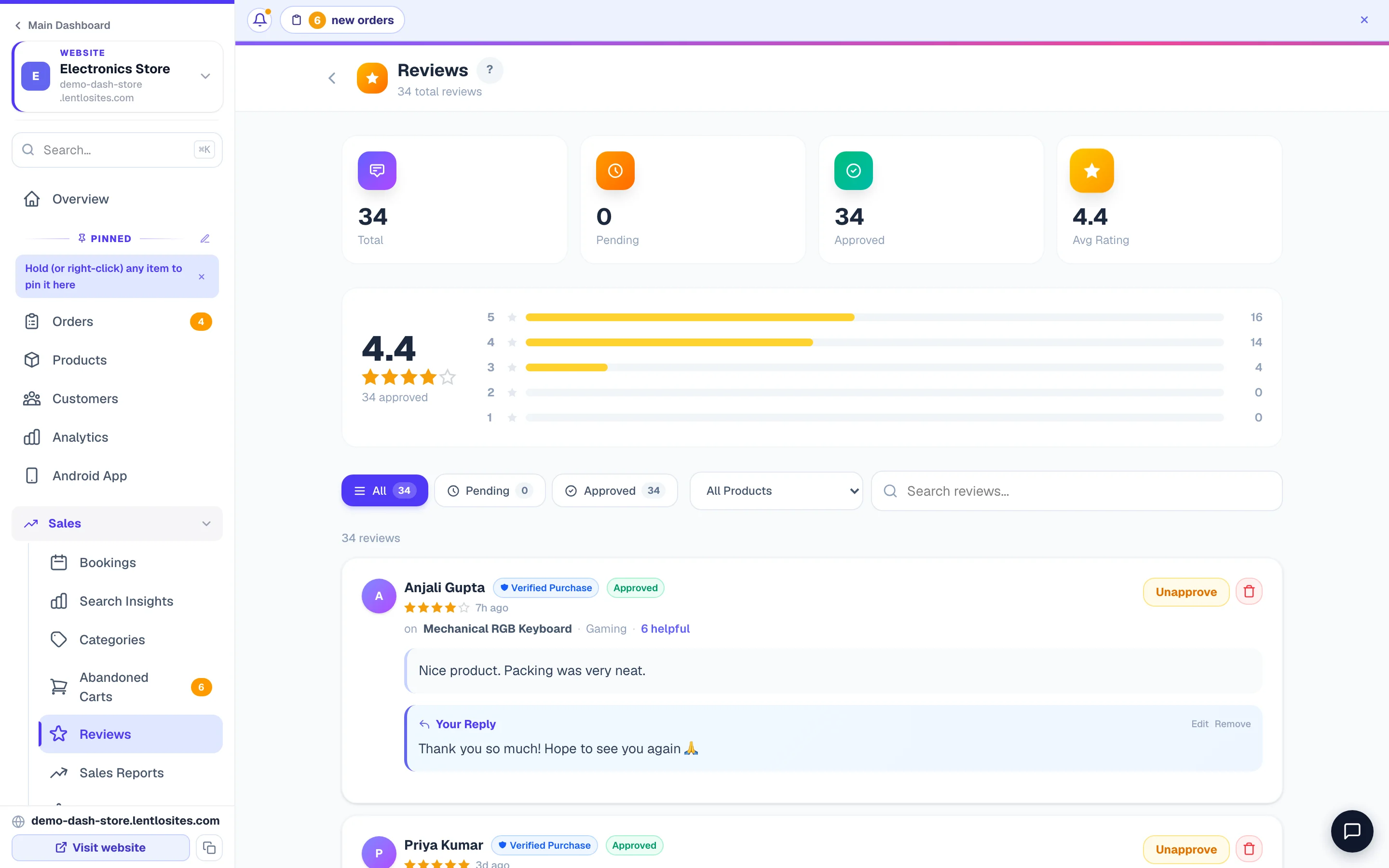This screenshot has height=868, width=1389.
Task: Focus the sidebar Search box
Action: tap(117, 150)
